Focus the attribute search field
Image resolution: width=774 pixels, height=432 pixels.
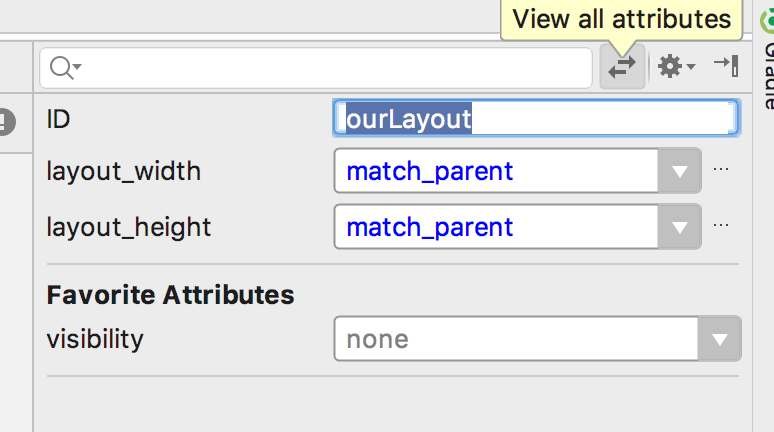316,68
